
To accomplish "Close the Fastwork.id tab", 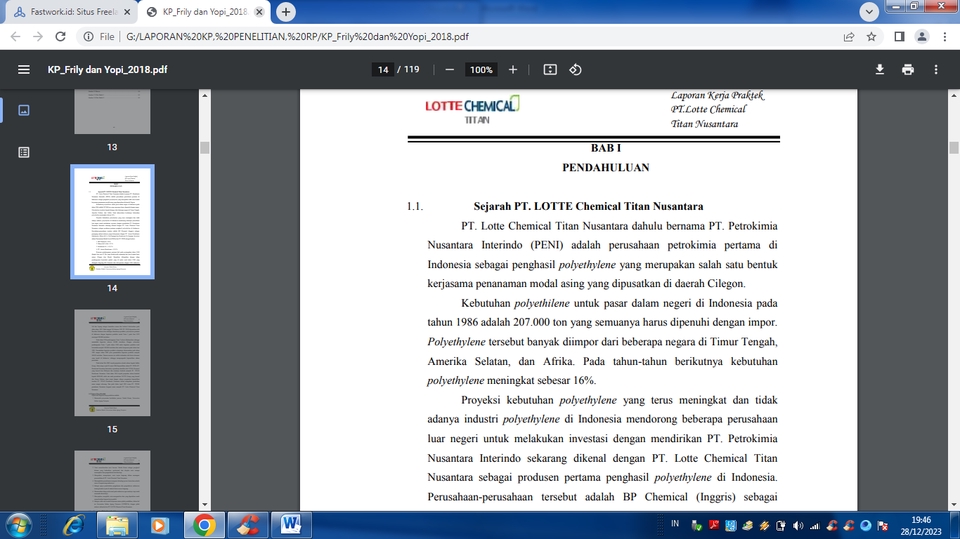I will (x=127, y=12).
